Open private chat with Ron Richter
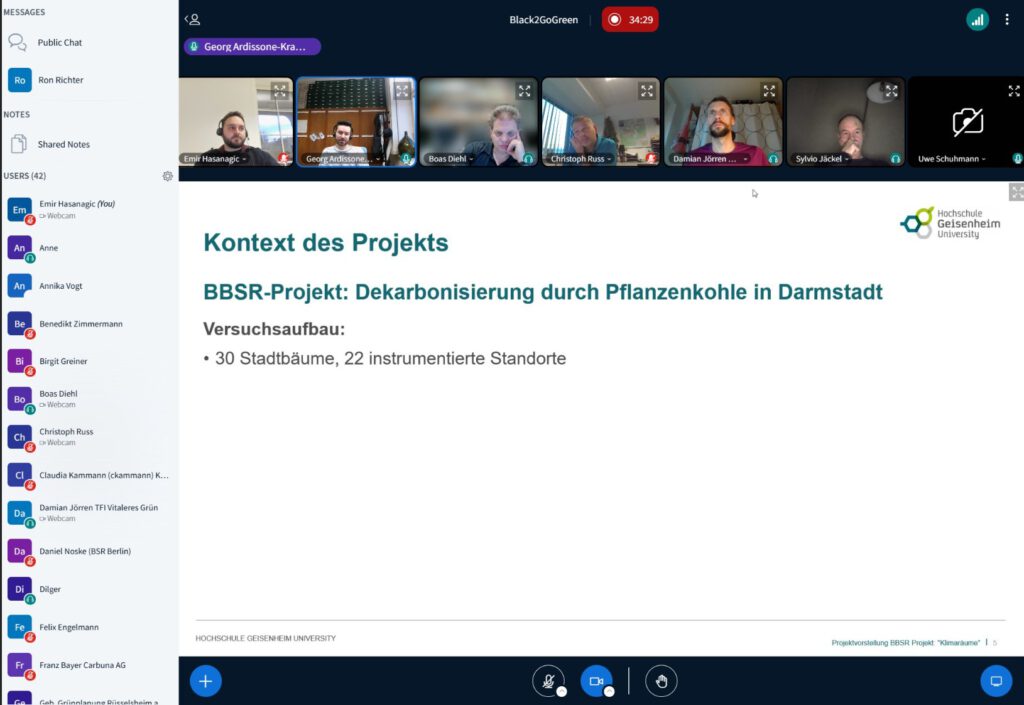The height and width of the screenshot is (705, 1024). click(60, 80)
